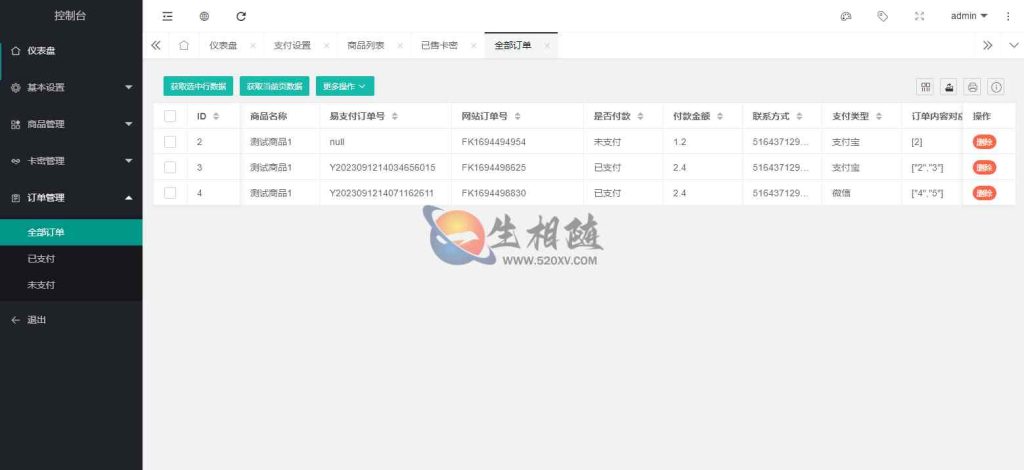Open the theme palette icon
The height and width of the screenshot is (470, 1024).
pyautogui.click(x=846, y=16)
